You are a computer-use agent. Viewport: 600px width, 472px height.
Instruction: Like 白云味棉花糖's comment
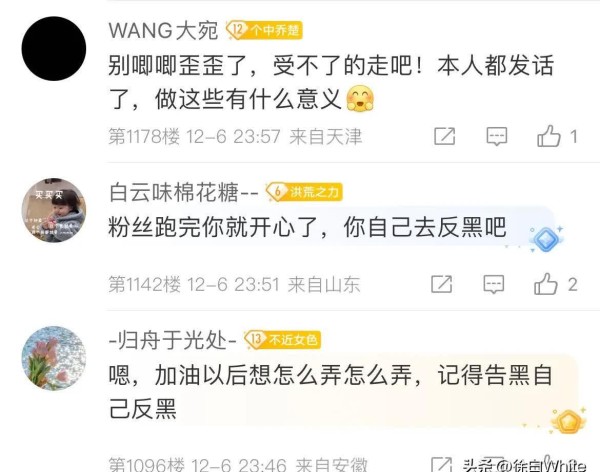[x=546, y=284]
